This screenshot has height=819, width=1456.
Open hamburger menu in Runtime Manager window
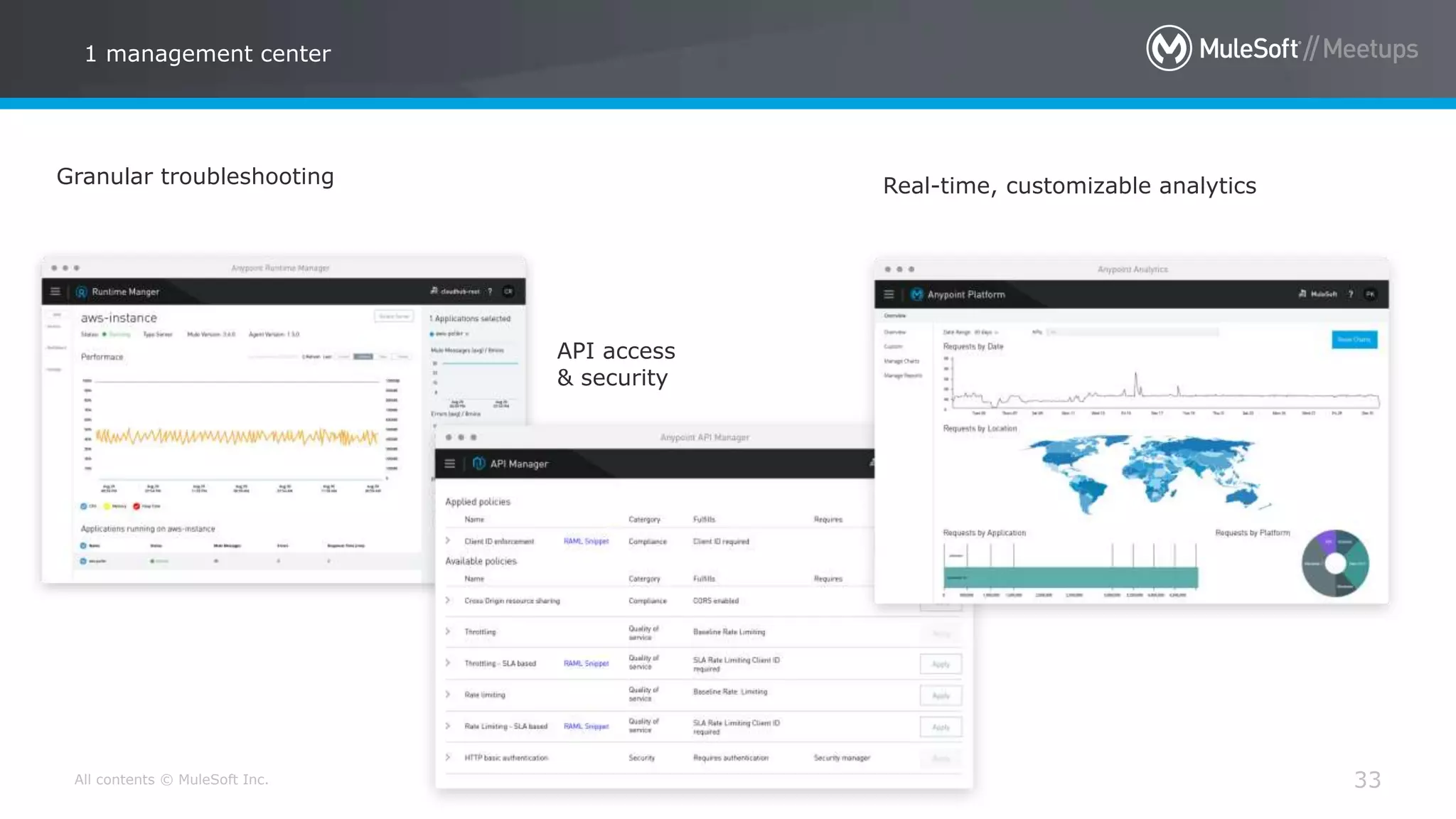[55, 291]
